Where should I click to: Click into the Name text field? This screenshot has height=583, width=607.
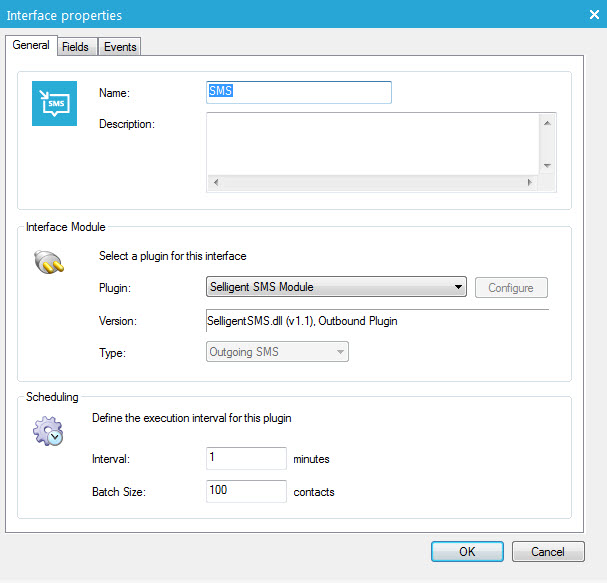[x=298, y=92]
